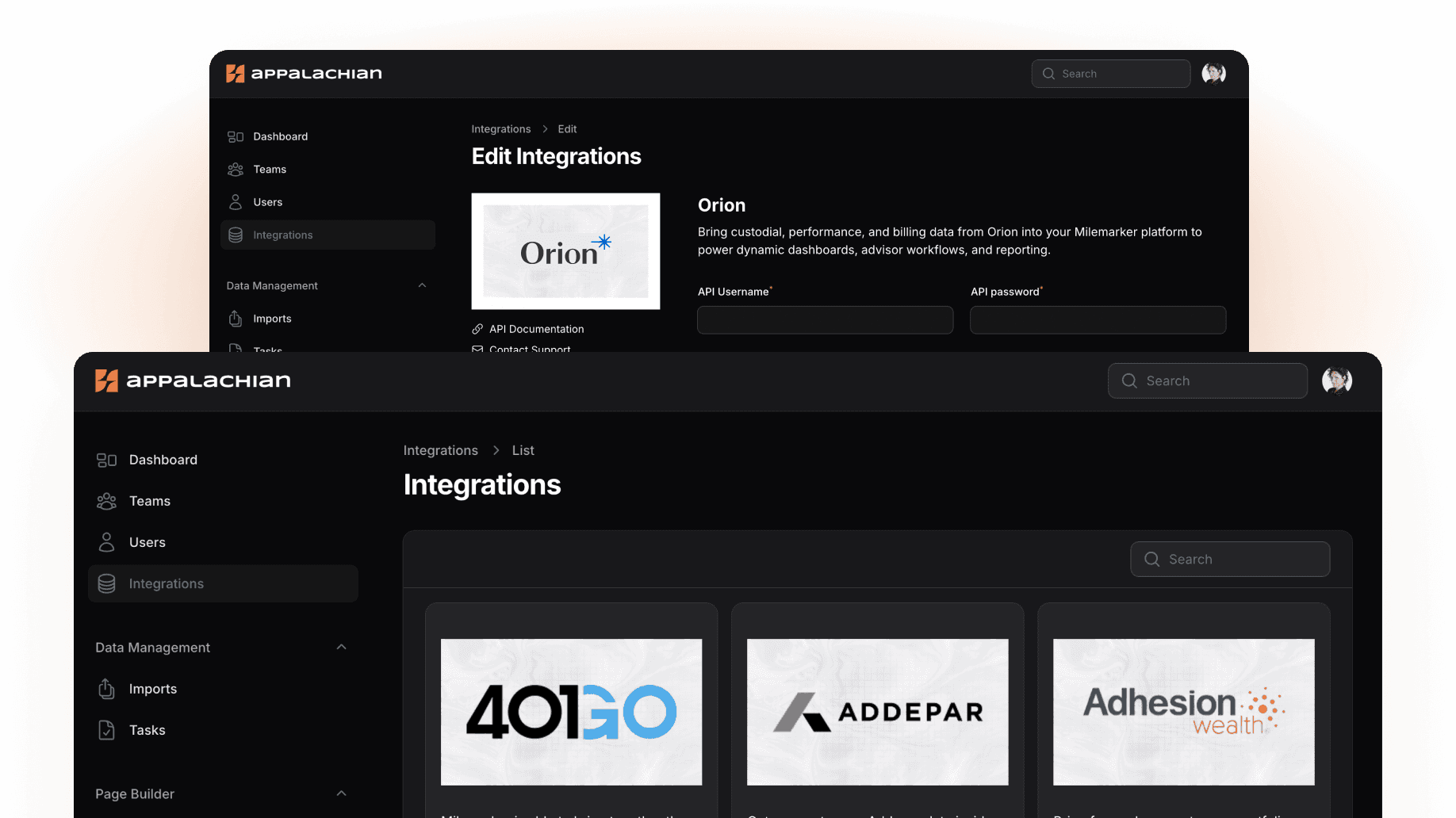
Task: Open API Documentation link
Action: point(536,329)
